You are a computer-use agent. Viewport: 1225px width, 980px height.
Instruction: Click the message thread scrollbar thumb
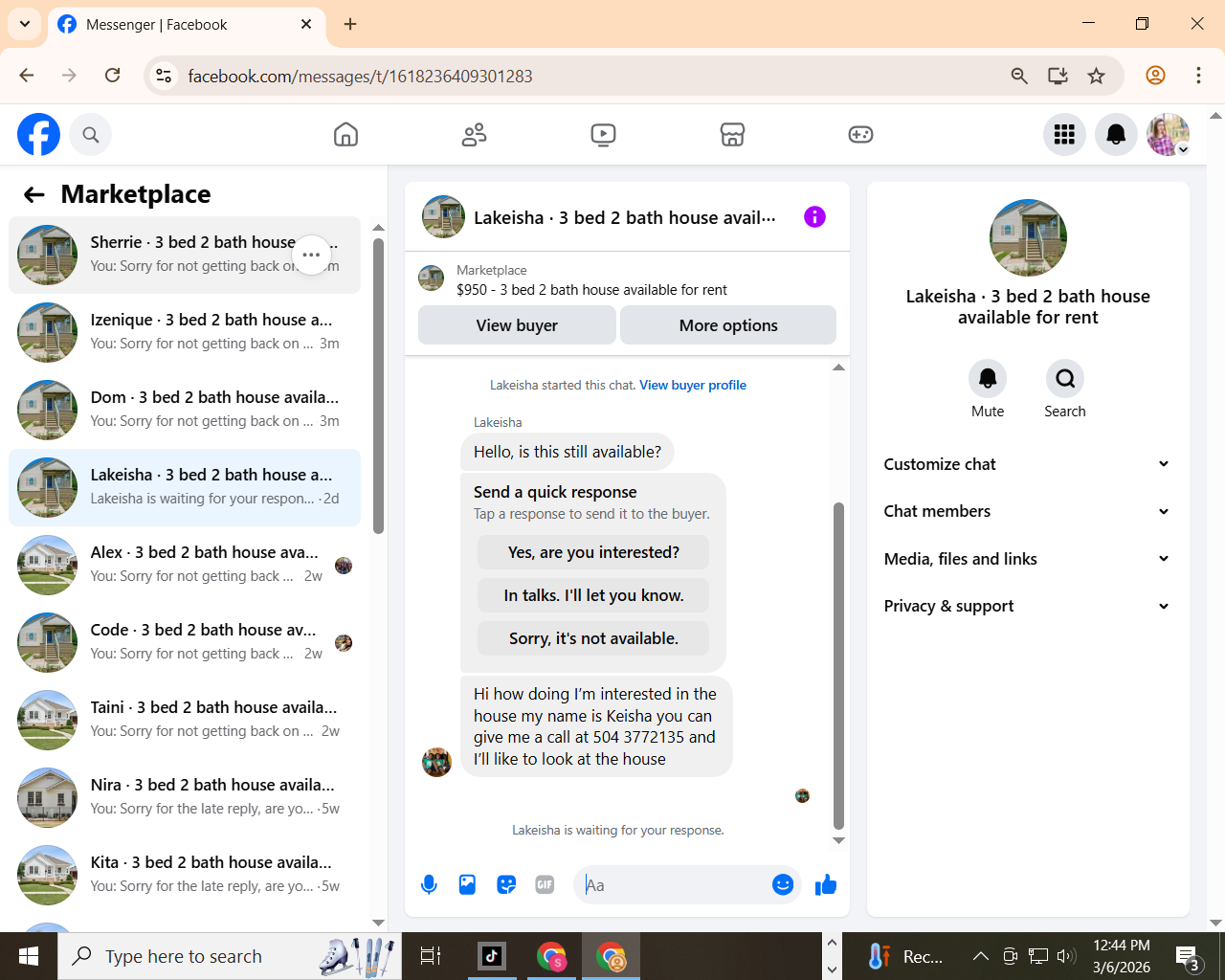(838, 665)
